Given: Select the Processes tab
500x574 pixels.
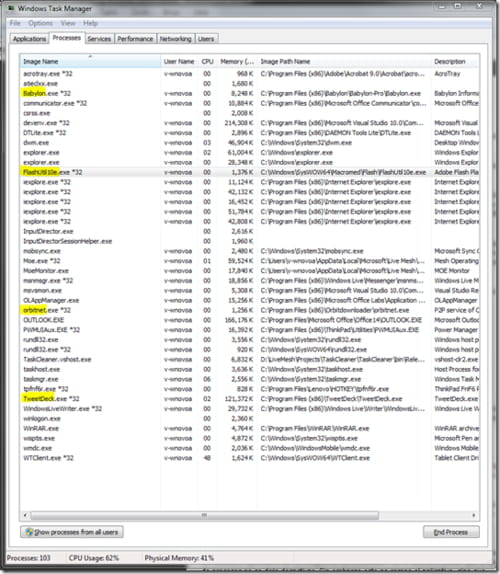Looking at the screenshot, I should pos(67,38).
